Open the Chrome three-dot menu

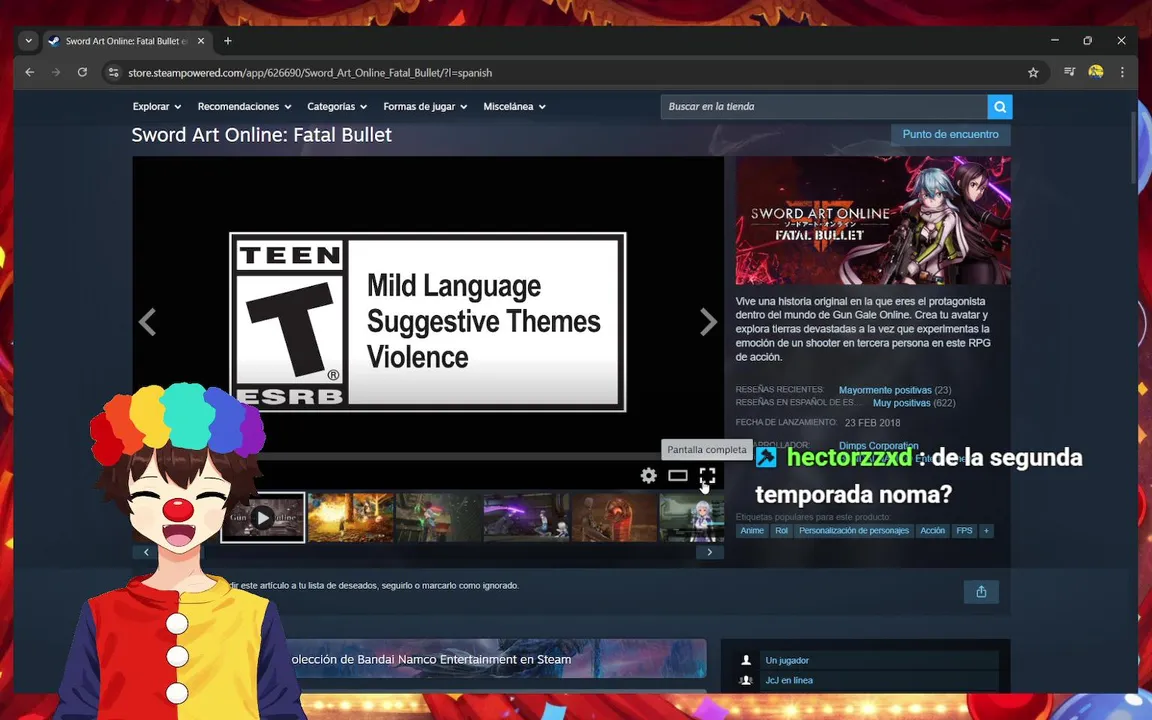pos(1122,72)
